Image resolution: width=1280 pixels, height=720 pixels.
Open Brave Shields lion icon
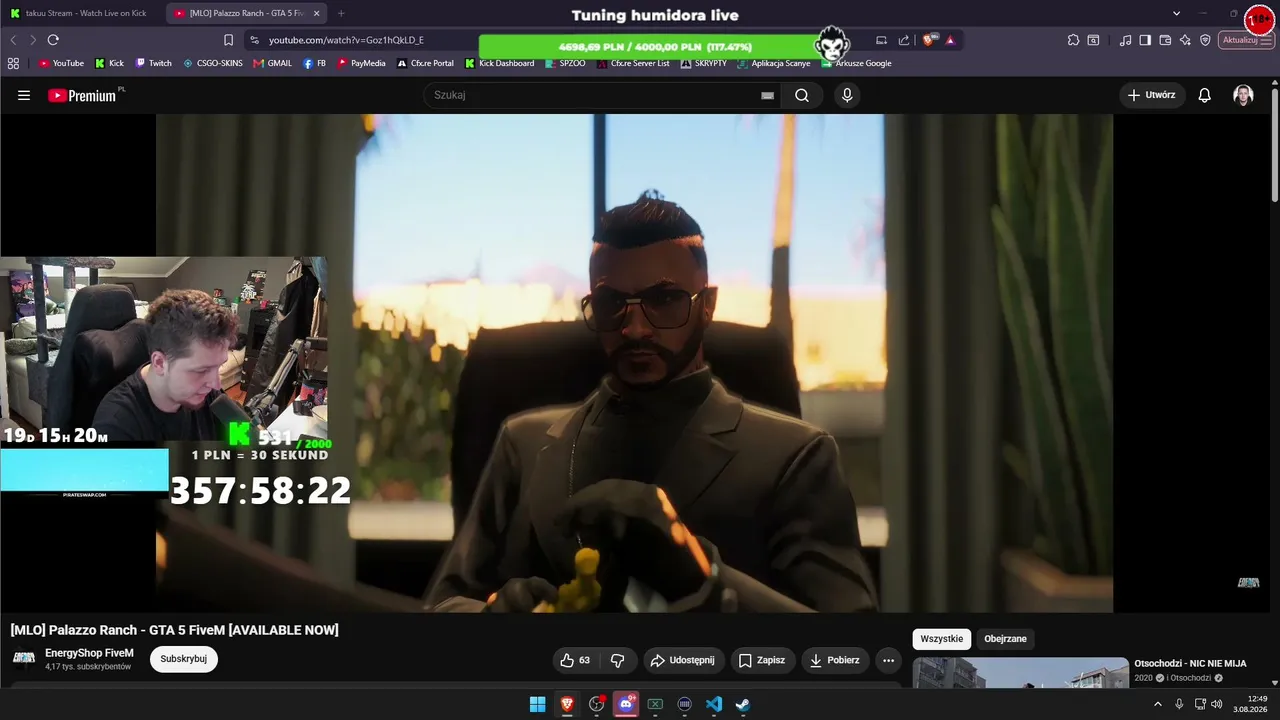[929, 40]
